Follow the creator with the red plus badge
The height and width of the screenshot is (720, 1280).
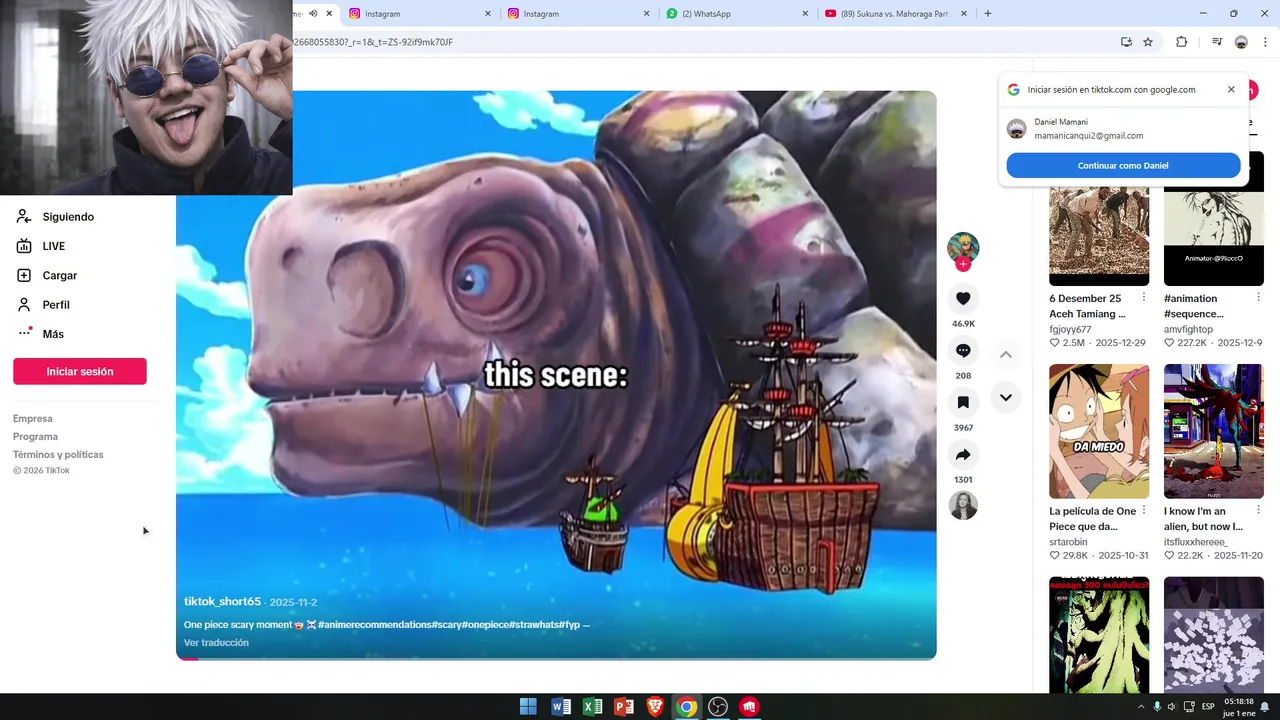coord(963,264)
